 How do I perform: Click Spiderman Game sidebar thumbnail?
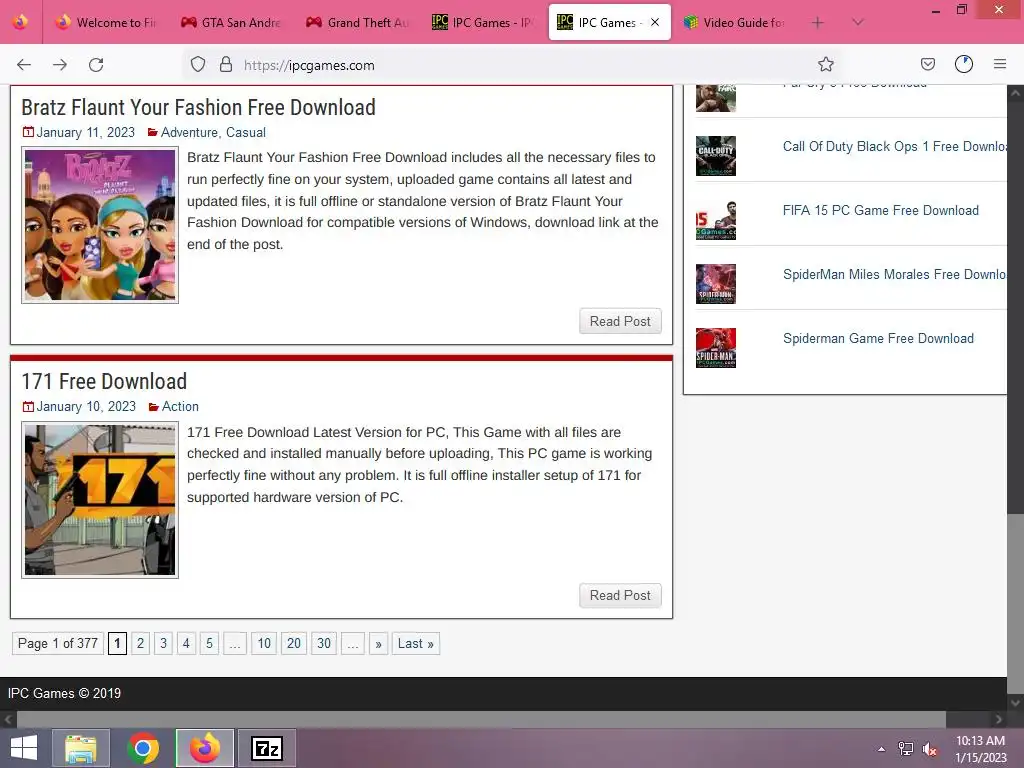tap(716, 347)
